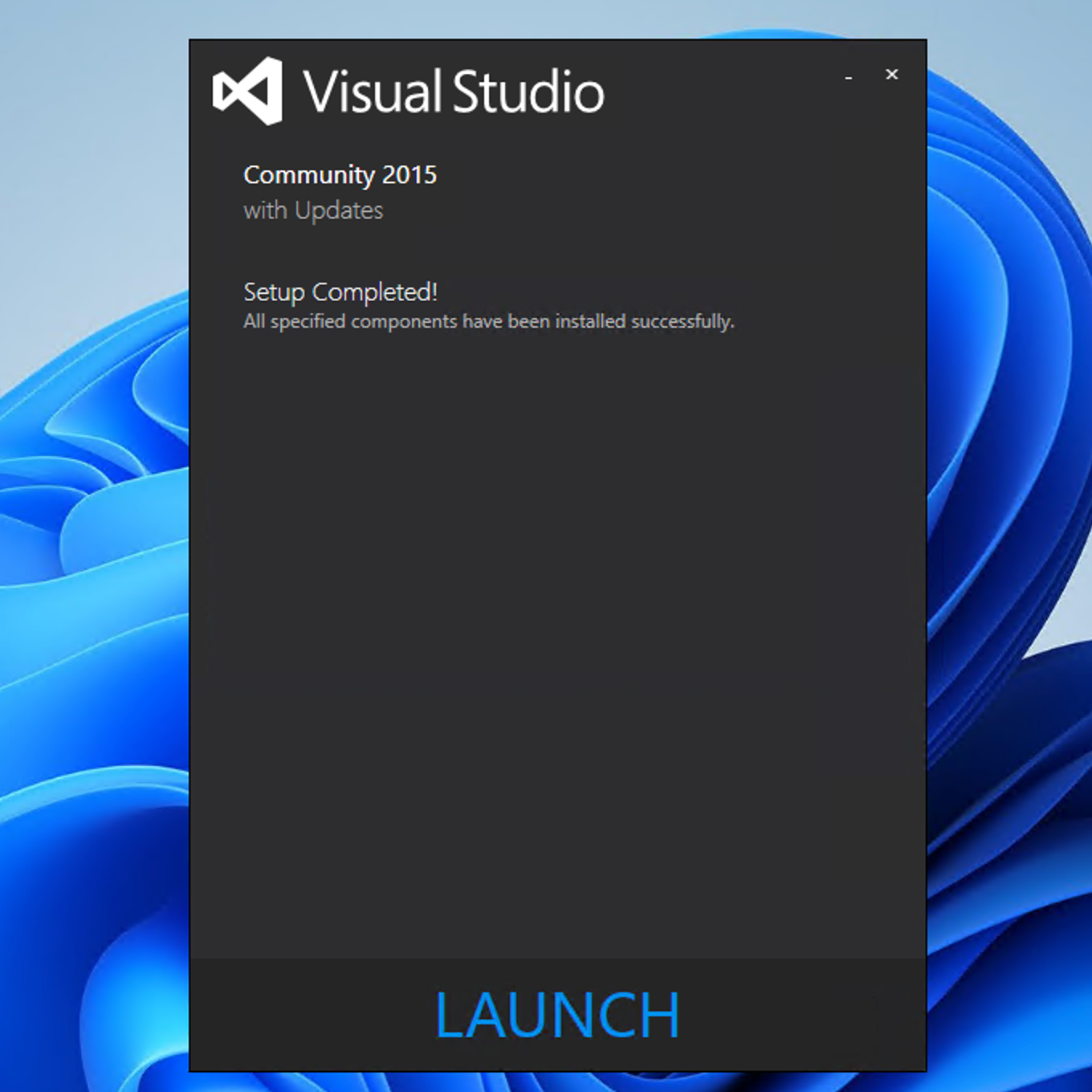Launch Visual Studio with the LAUNCH button

[557, 1015]
